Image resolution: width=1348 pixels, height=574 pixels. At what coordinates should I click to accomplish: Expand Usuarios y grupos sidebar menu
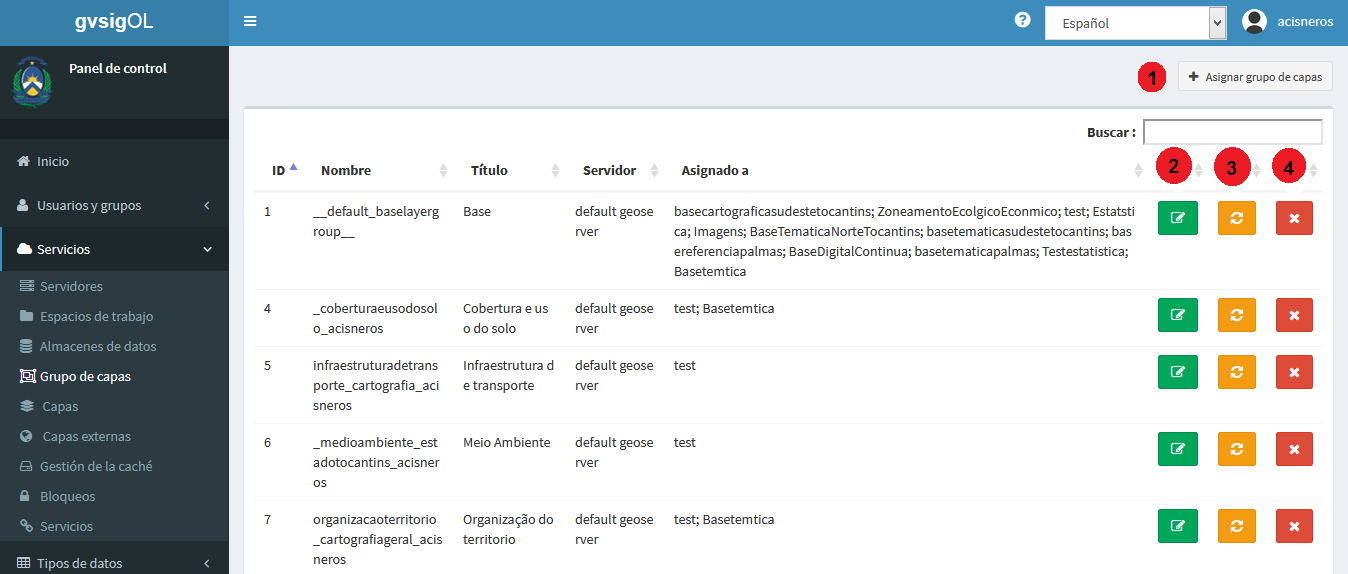click(x=114, y=205)
